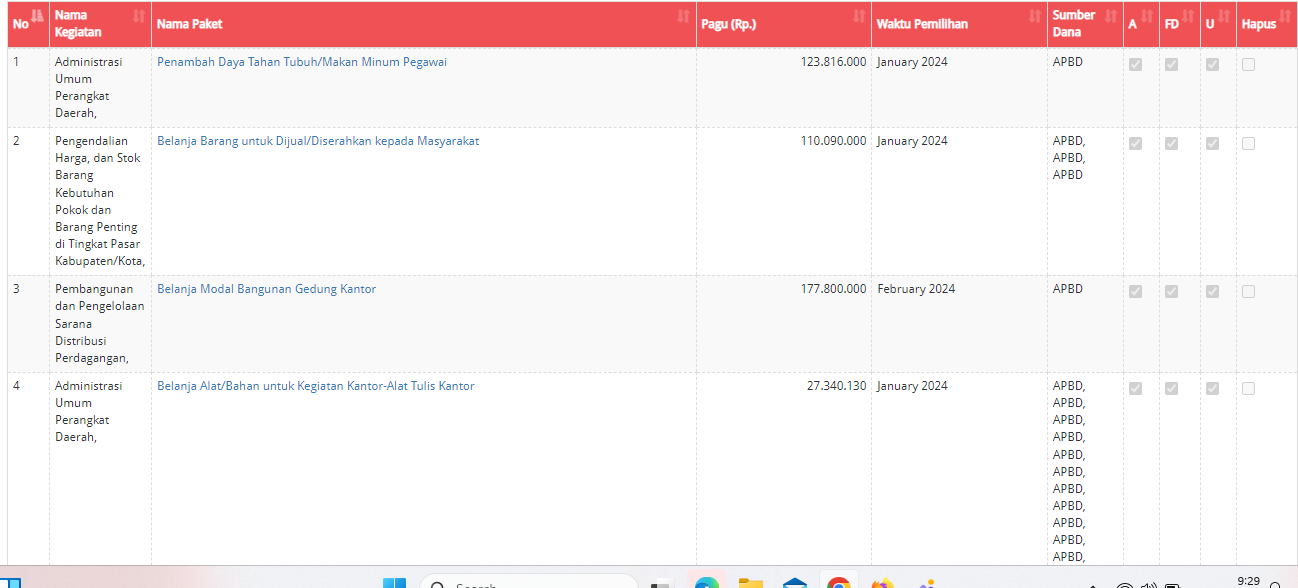
Task: Click sort icon in Hapus header
Action: [x=1286, y=16]
